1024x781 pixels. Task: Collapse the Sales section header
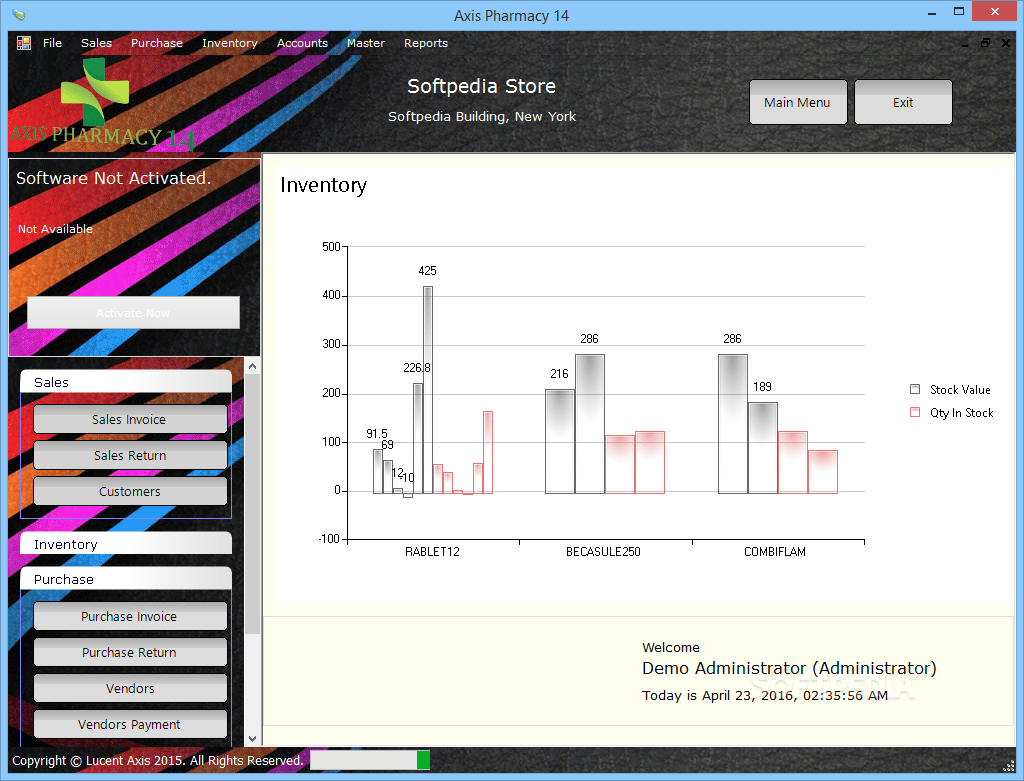(x=125, y=382)
